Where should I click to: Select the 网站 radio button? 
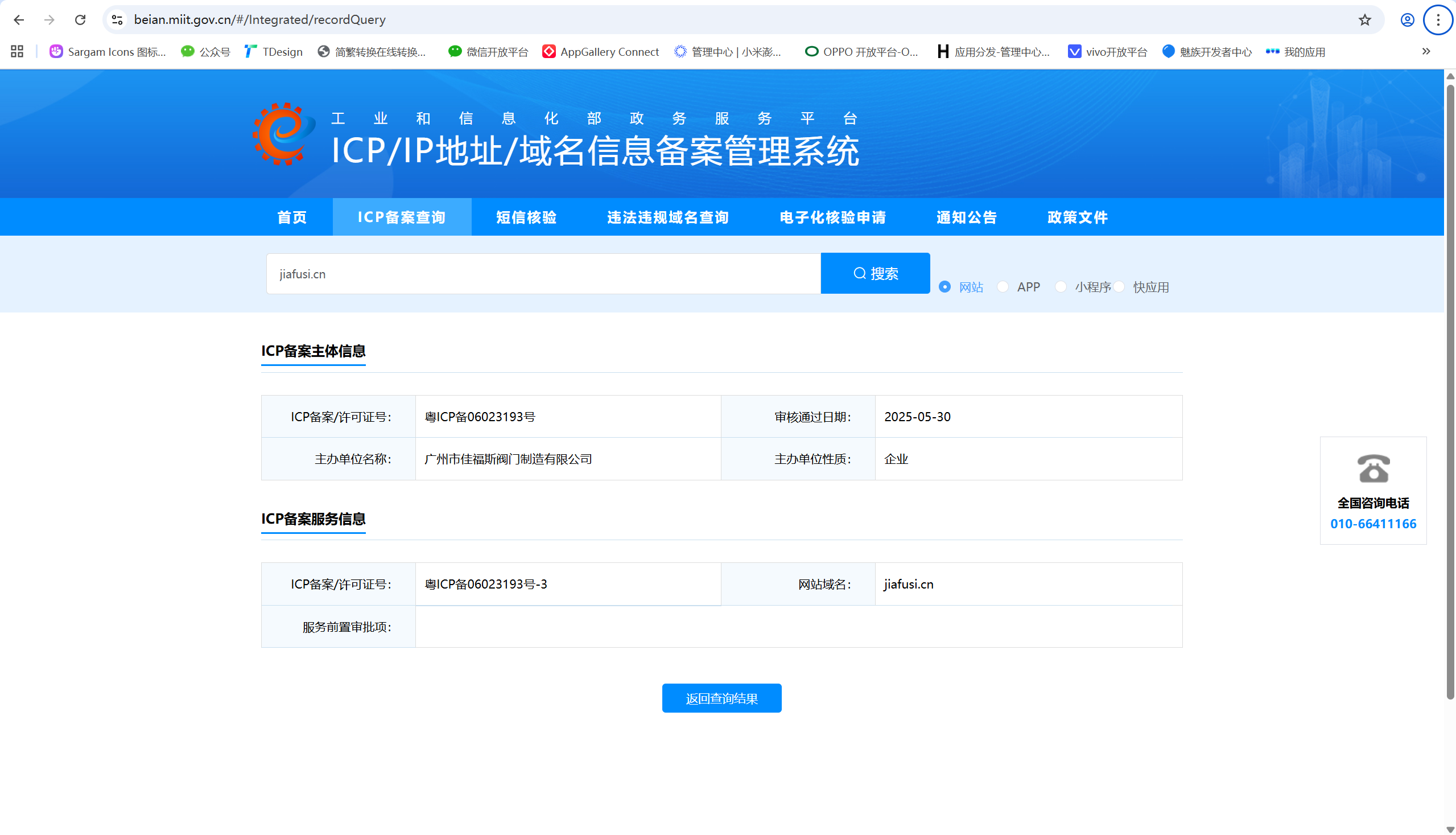944,287
